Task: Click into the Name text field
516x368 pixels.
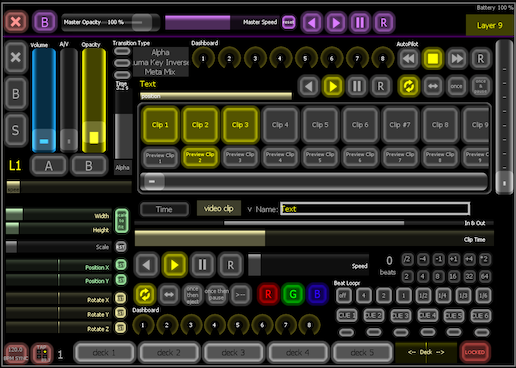Action: click(x=375, y=209)
